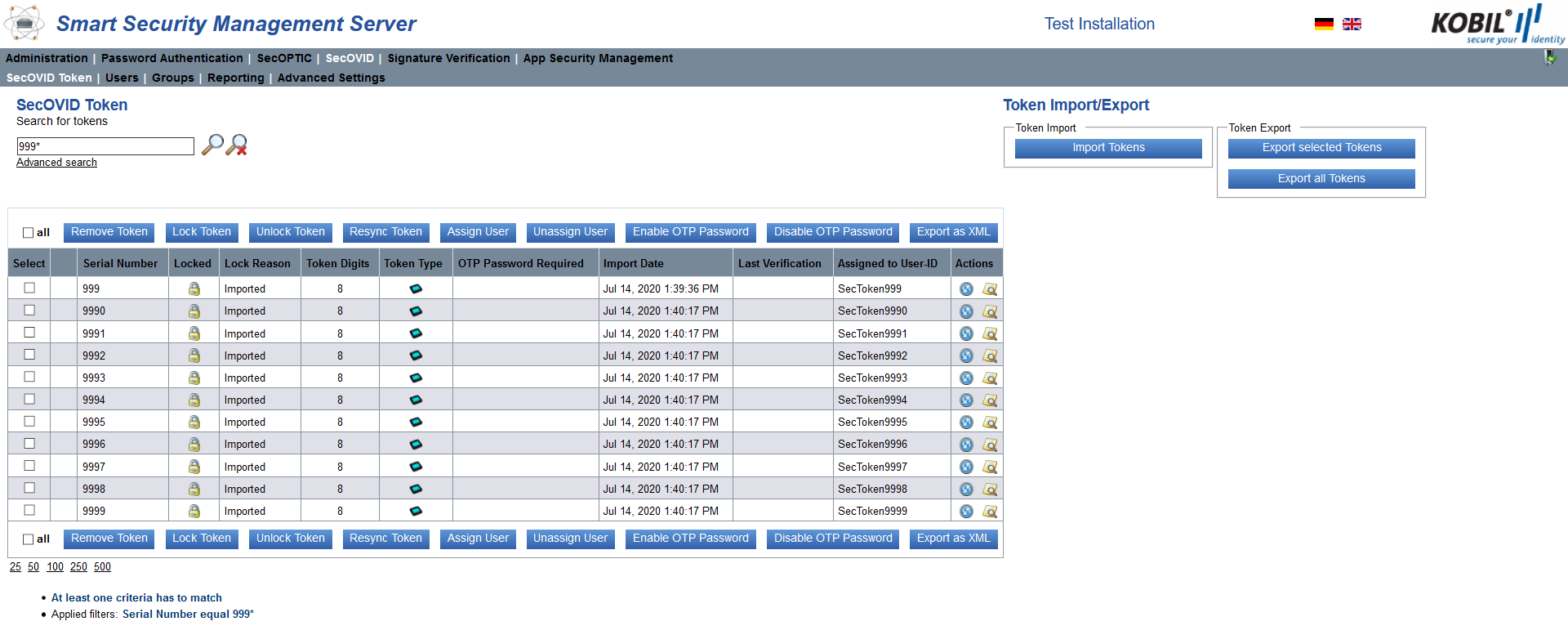Click the blue action icon for token 9998
Image resolution: width=1568 pixels, height=626 pixels.
pyautogui.click(x=966, y=490)
